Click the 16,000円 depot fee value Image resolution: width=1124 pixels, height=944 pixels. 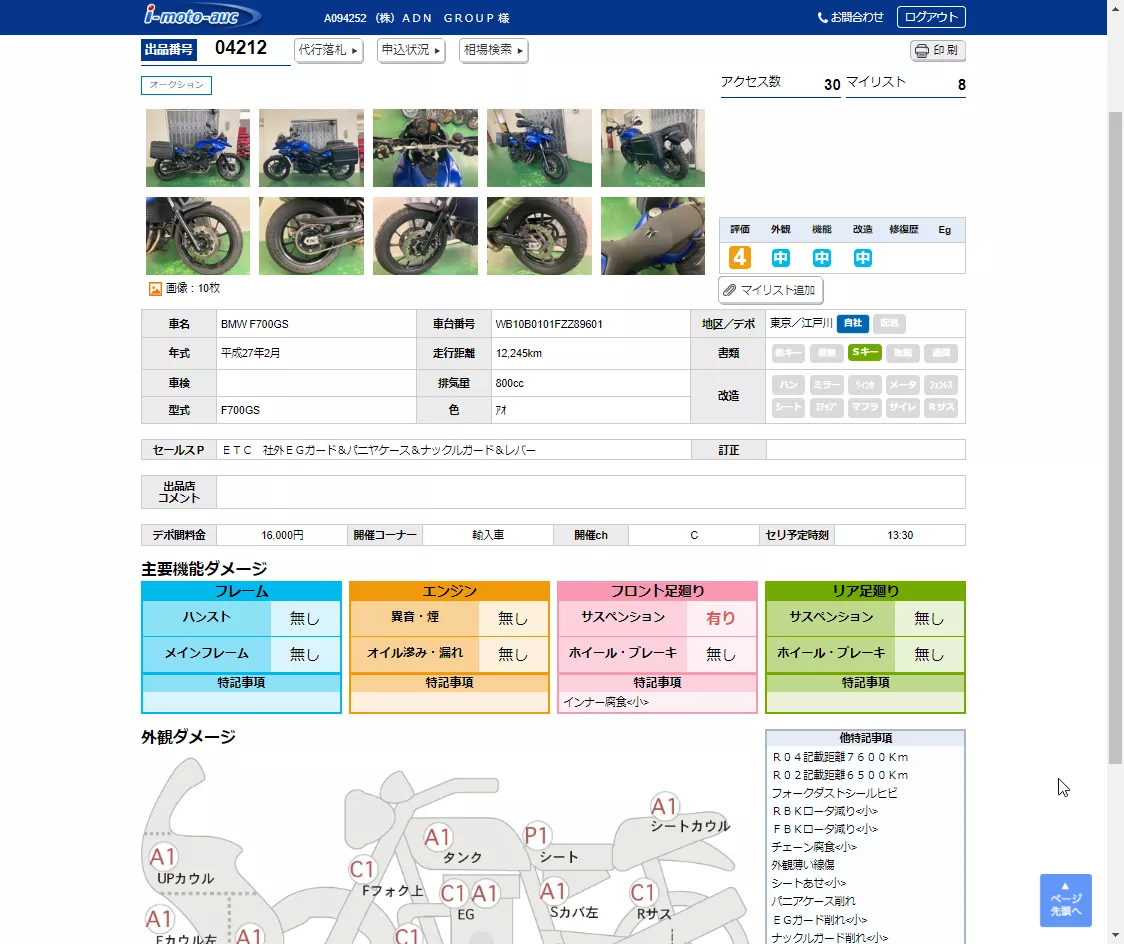[x=282, y=535]
